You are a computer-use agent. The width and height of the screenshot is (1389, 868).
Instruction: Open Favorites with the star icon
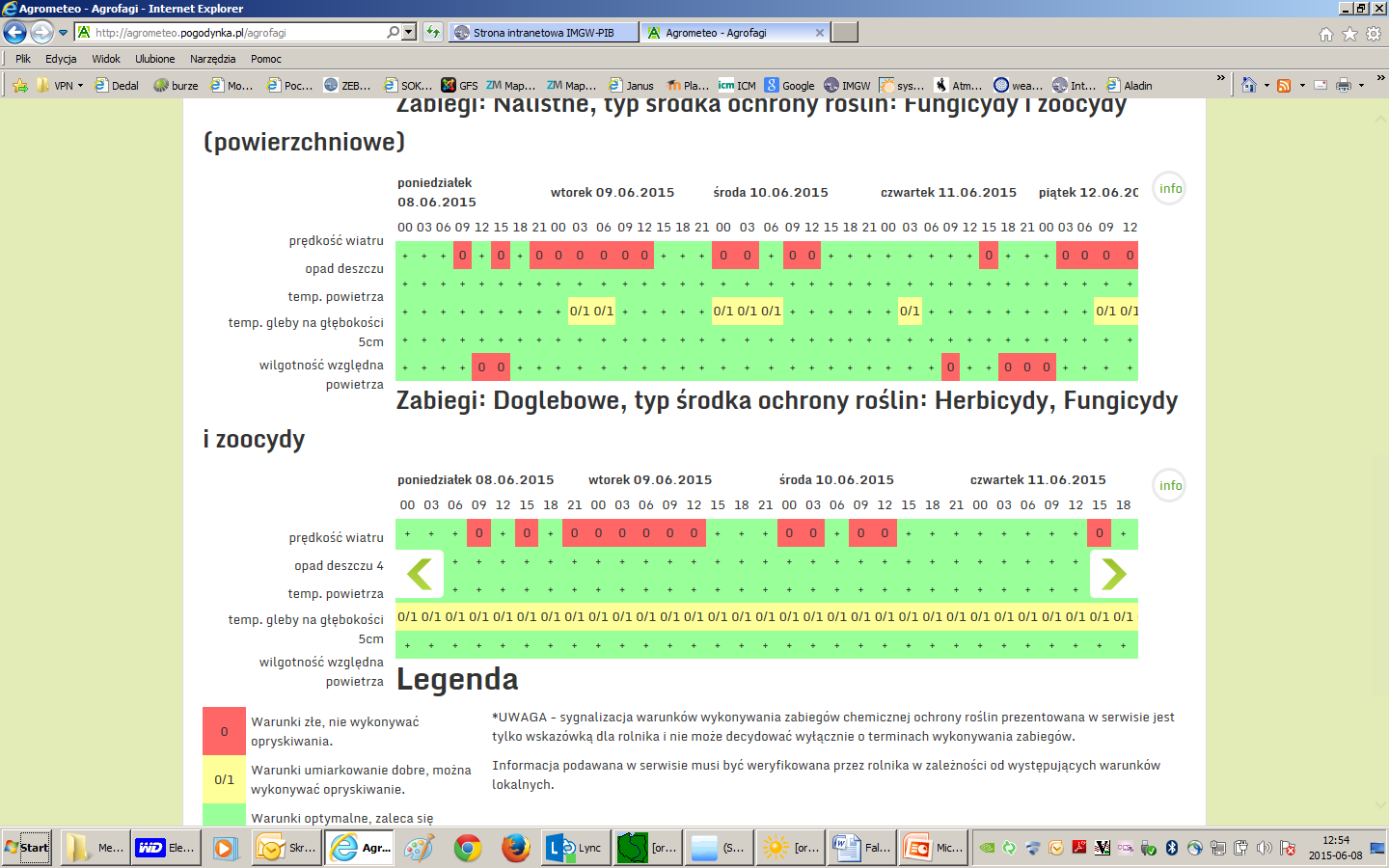tap(1349, 34)
